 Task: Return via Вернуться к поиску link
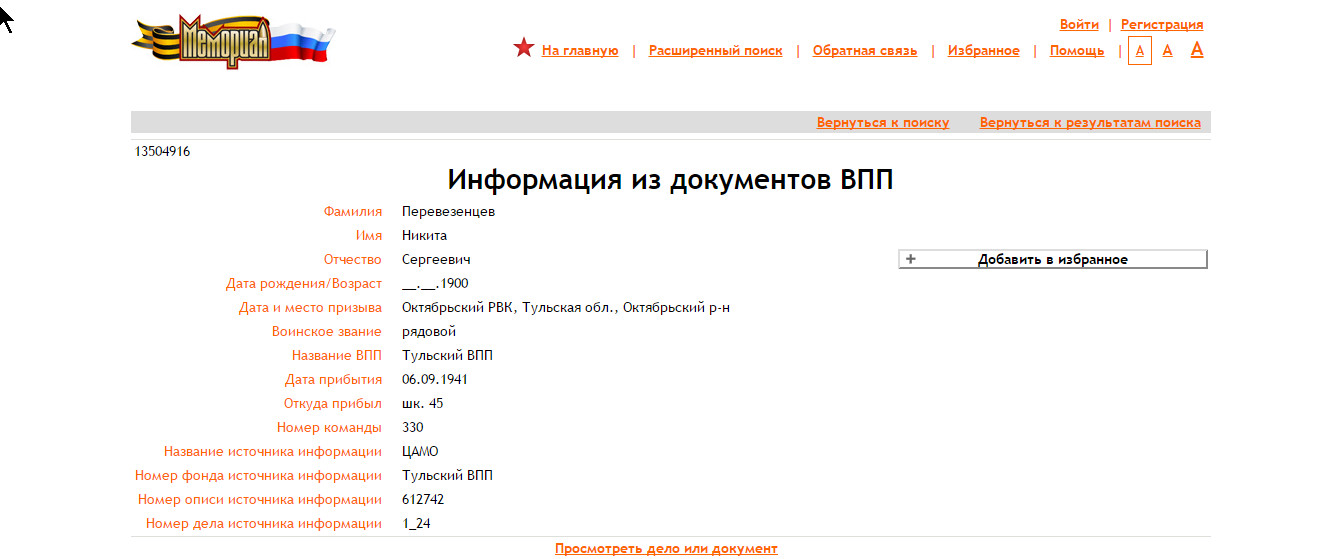point(882,123)
